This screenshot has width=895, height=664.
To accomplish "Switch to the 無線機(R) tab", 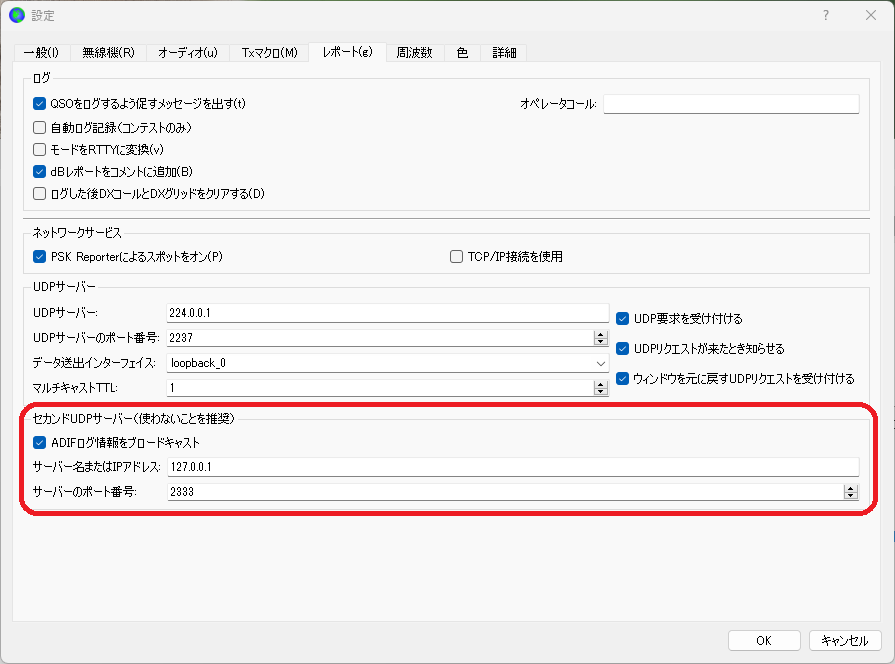I will pyautogui.click(x=108, y=53).
